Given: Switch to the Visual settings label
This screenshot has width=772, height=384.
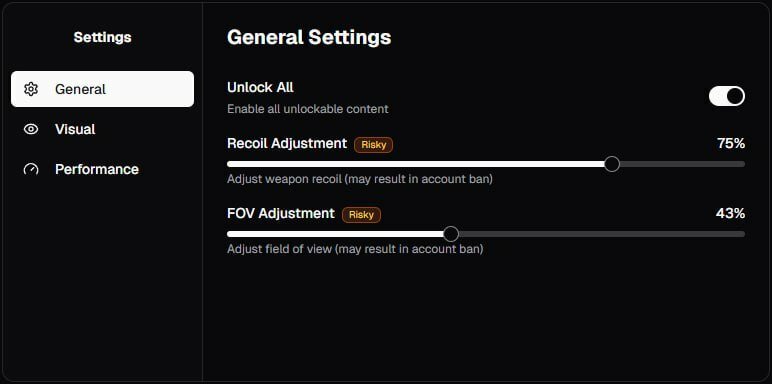Looking at the screenshot, I should point(75,129).
